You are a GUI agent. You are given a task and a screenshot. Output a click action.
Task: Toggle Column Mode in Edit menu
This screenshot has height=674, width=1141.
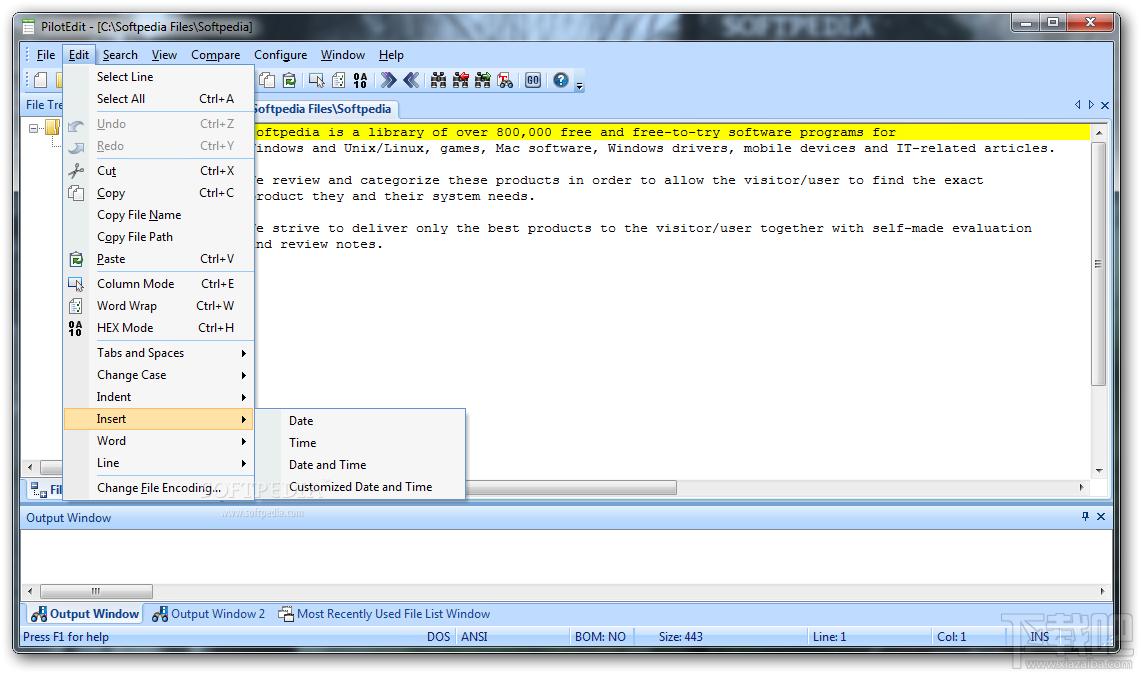[x=159, y=284]
